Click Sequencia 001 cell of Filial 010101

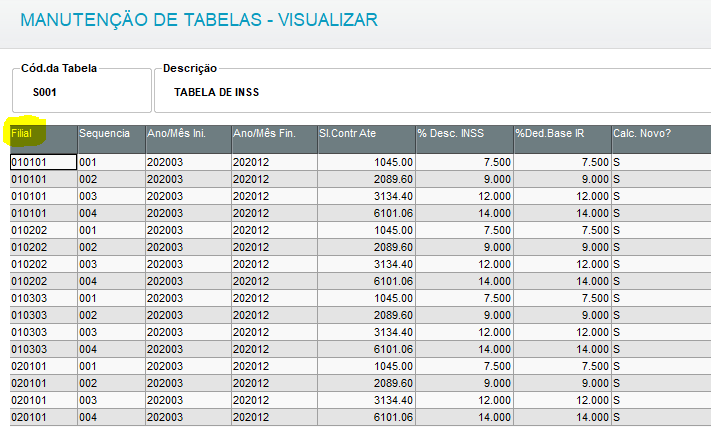click(x=112, y=162)
